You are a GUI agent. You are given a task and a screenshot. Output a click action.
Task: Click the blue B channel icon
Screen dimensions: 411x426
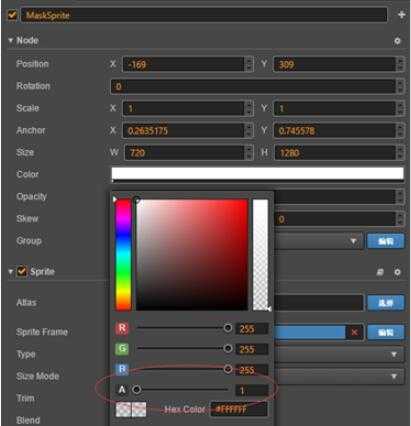click(x=122, y=369)
